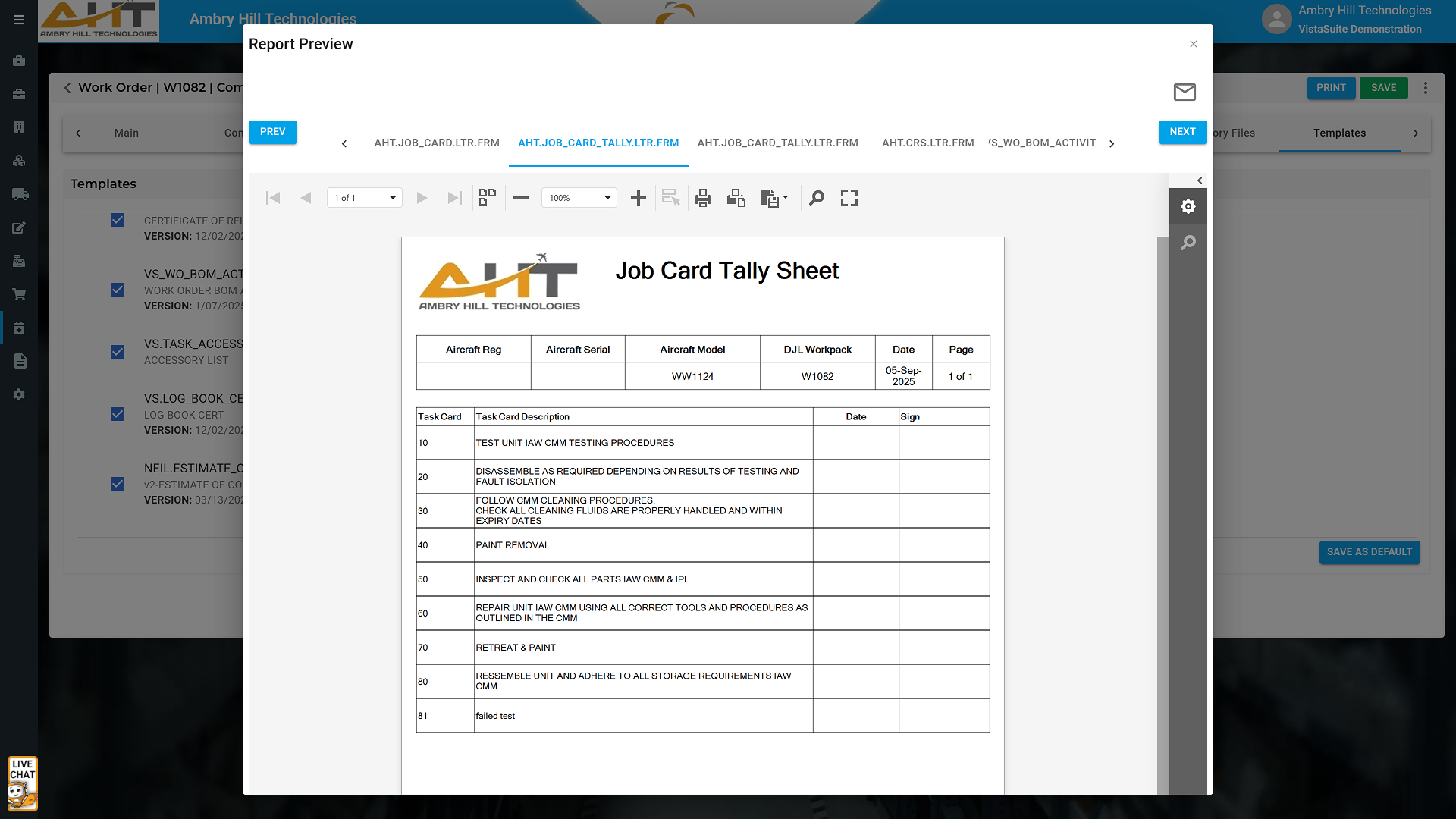This screenshot has width=1456, height=819.
Task: Uncheck Certificate of Release template checkbox
Action: (118, 220)
